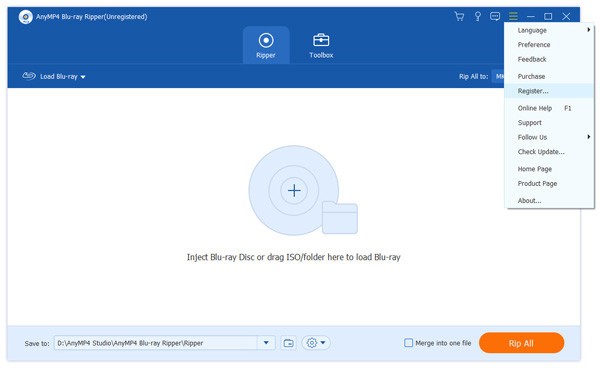This screenshot has height=368, width=600.
Task: Open the Save to path dropdown arrow
Action: click(x=266, y=343)
